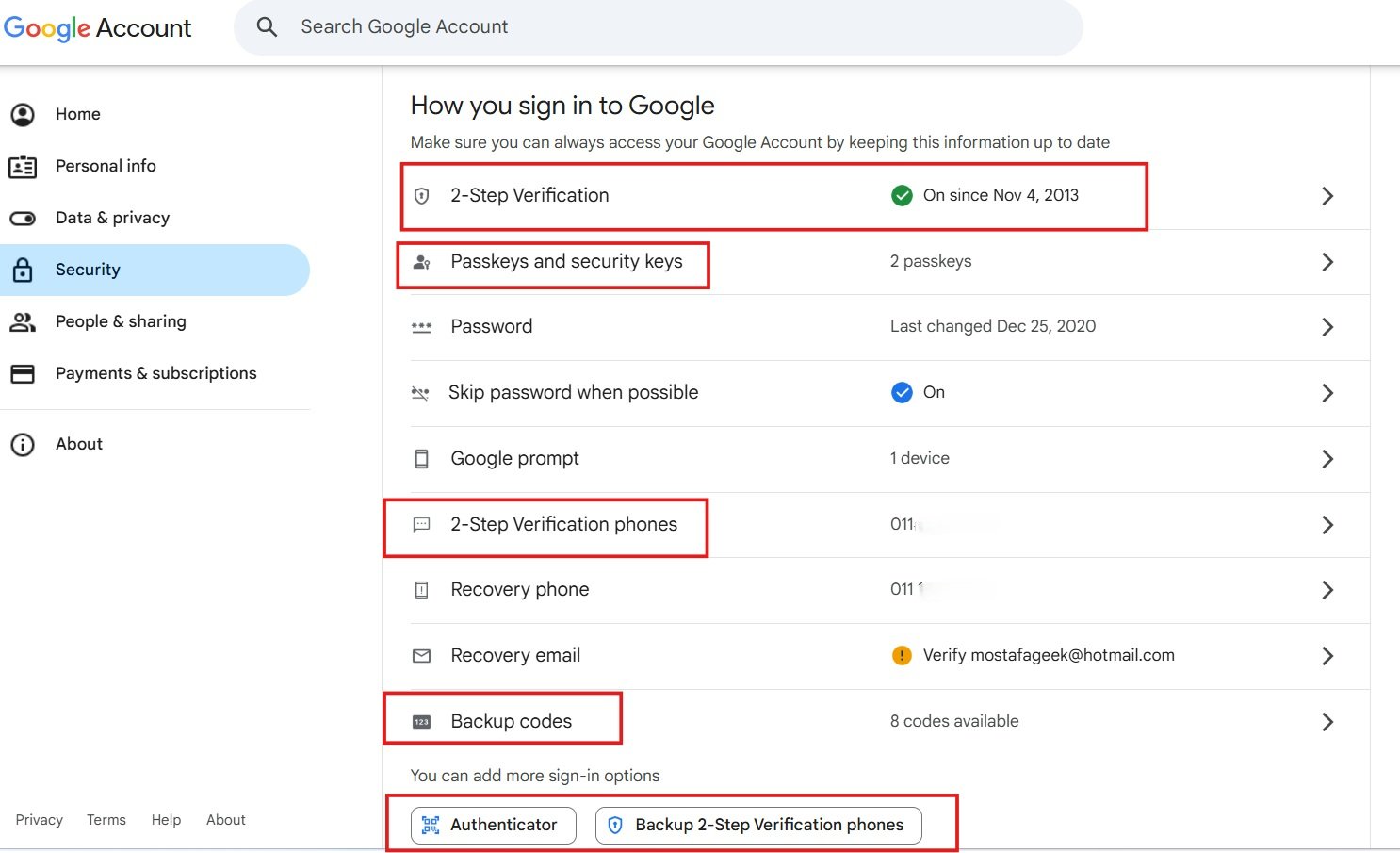The image size is (1400, 853).
Task: Click 'Last changed Dec 25, 2020' text
Action: point(993,326)
